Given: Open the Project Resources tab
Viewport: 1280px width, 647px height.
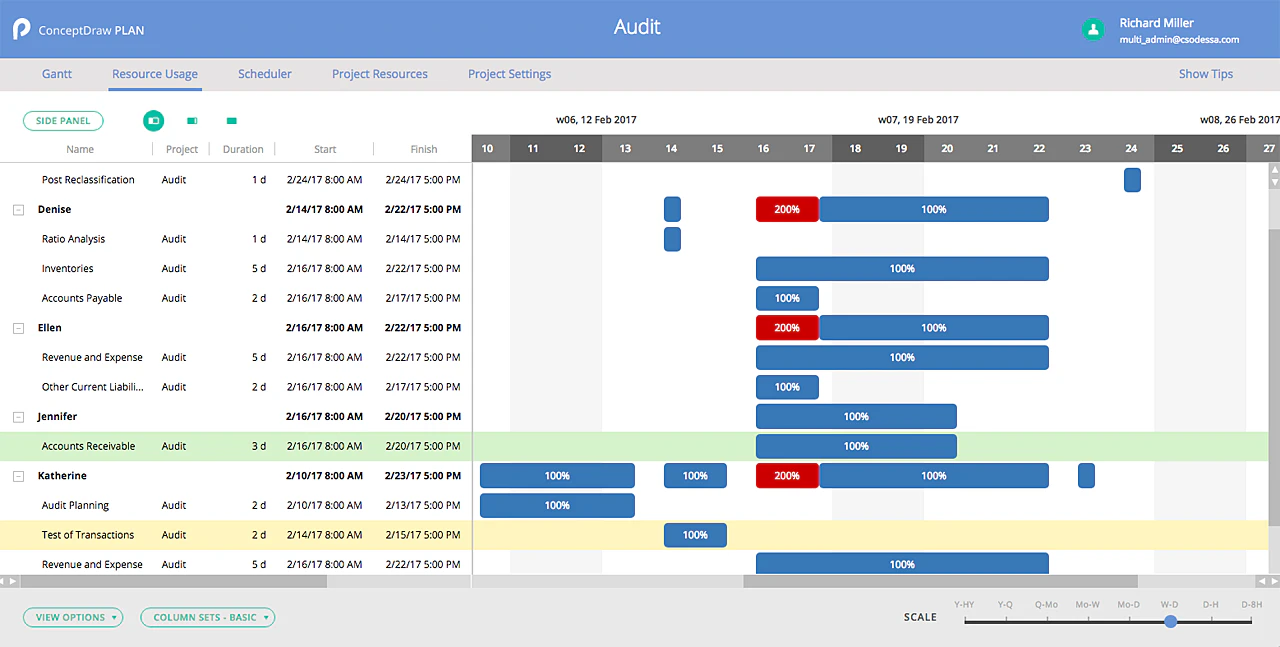Looking at the screenshot, I should pyautogui.click(x=380, y=74).
